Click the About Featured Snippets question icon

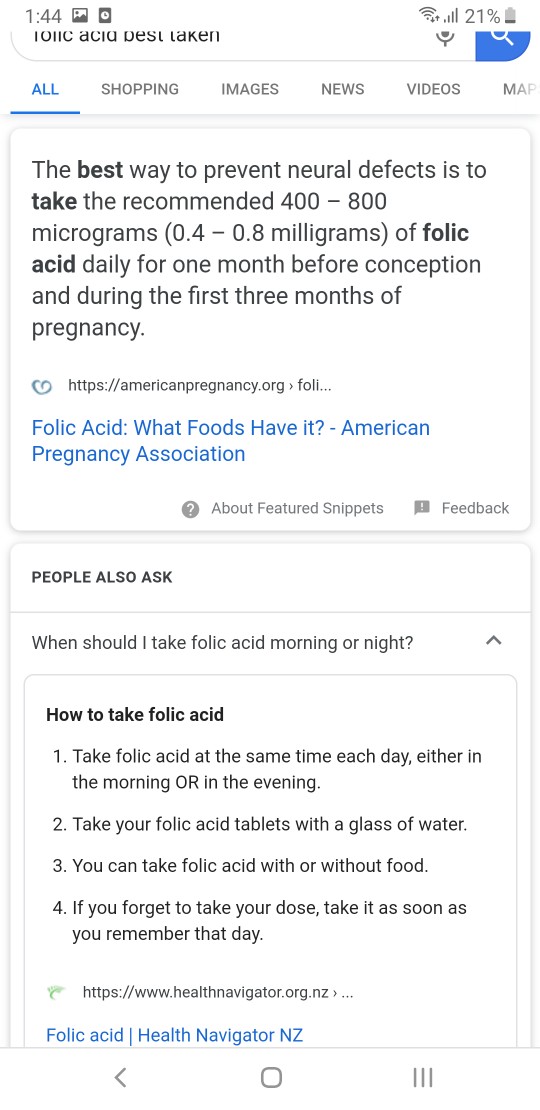190,509
